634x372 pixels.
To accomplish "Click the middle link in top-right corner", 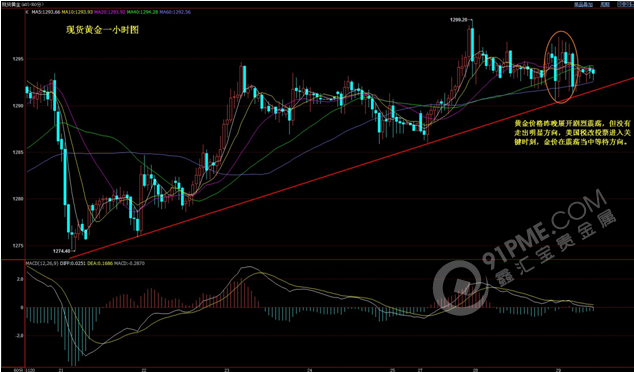I will [x=605, y=5].
